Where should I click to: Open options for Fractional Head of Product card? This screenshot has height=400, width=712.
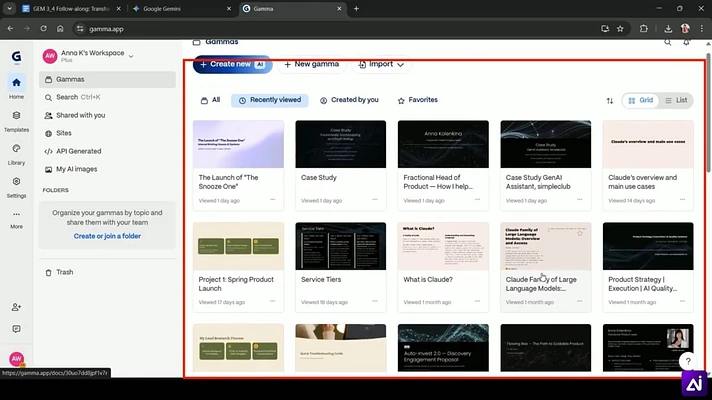point(477,199)
